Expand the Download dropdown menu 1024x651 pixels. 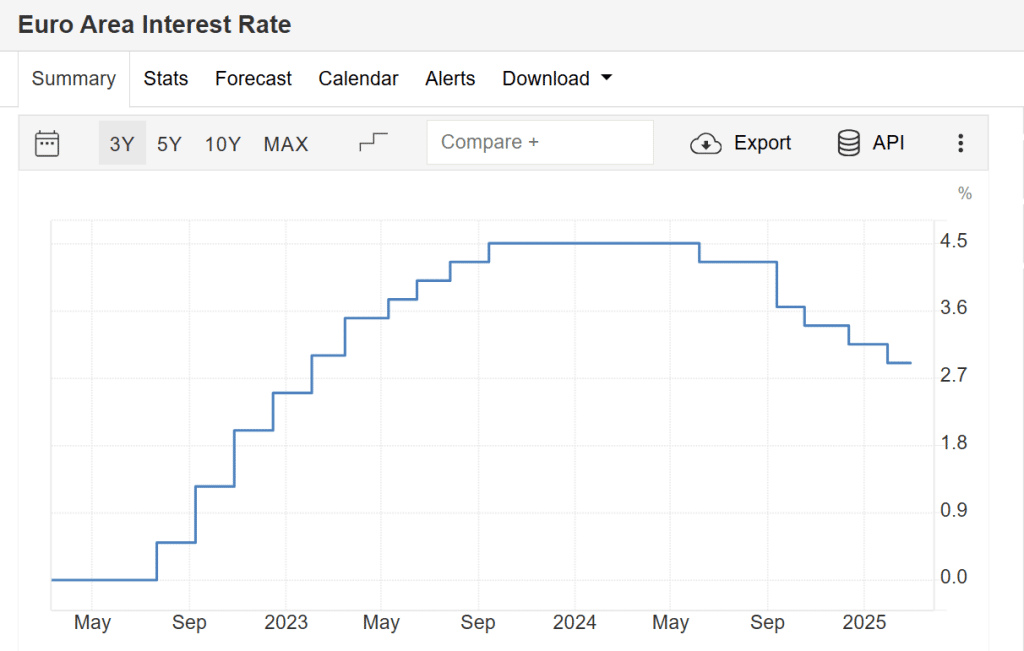[556, 79]
